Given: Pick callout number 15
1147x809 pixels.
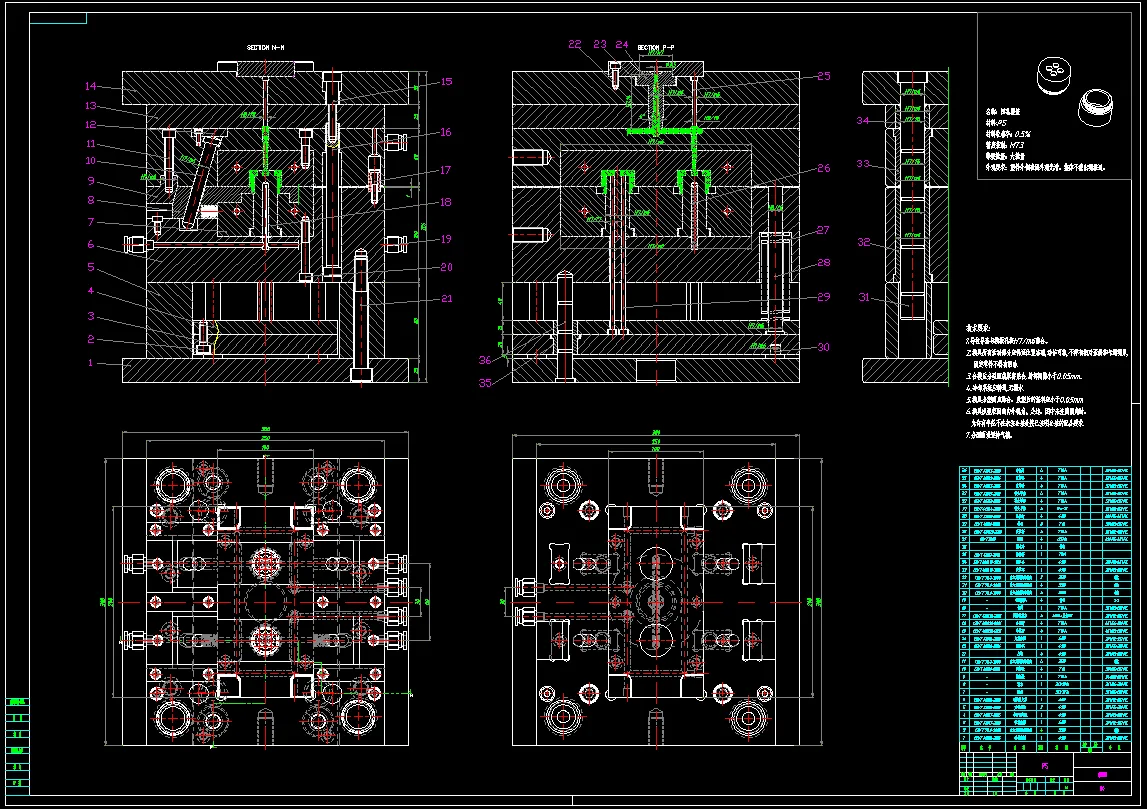Looking at the screenshot, I should coord(446,82).
